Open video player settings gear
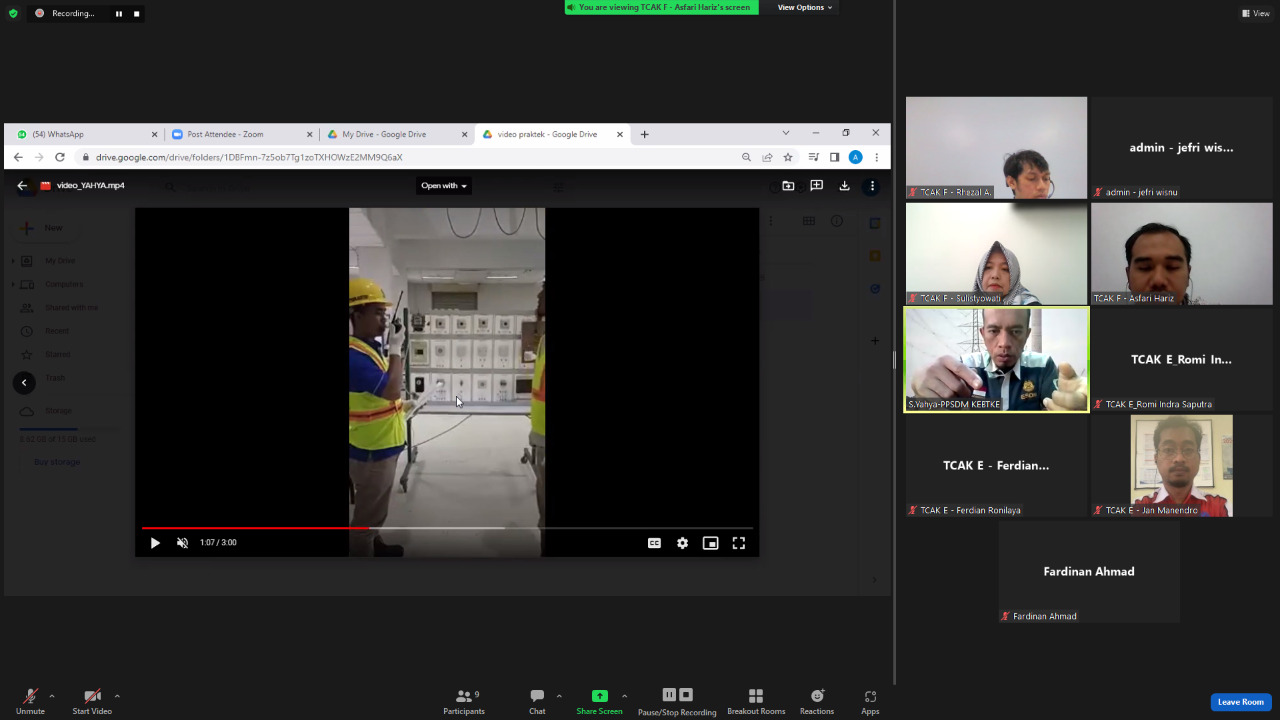This screenshot has height=720, width=1280. pos(682,543)
